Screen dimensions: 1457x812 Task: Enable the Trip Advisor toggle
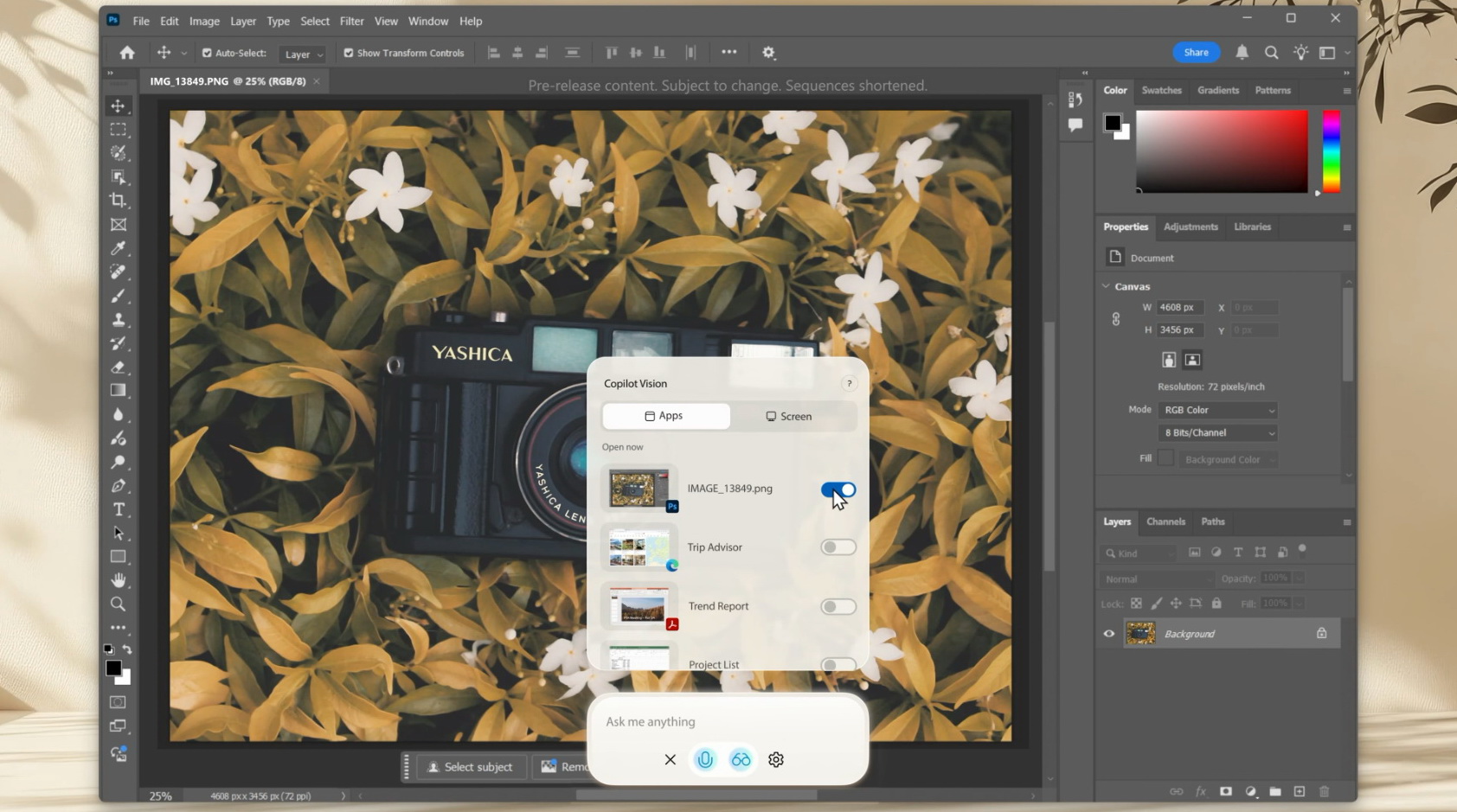click(838, 547)
